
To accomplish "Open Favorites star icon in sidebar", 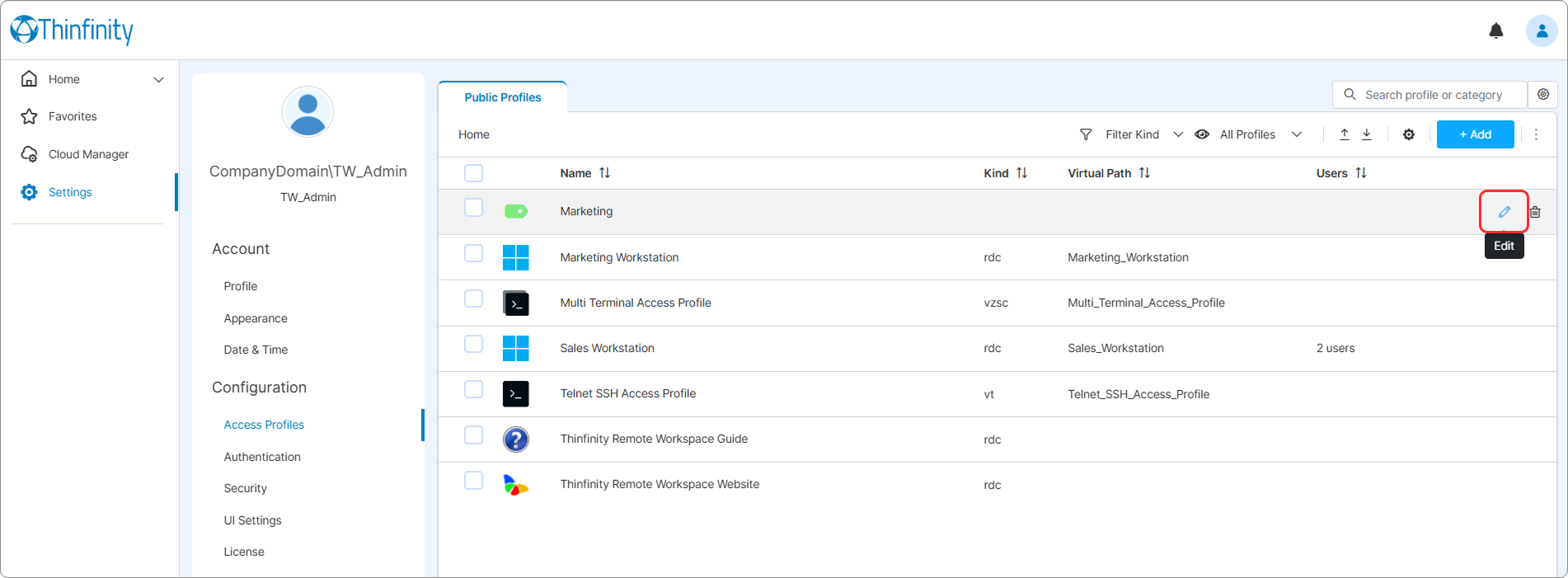I will coord(29,116).
